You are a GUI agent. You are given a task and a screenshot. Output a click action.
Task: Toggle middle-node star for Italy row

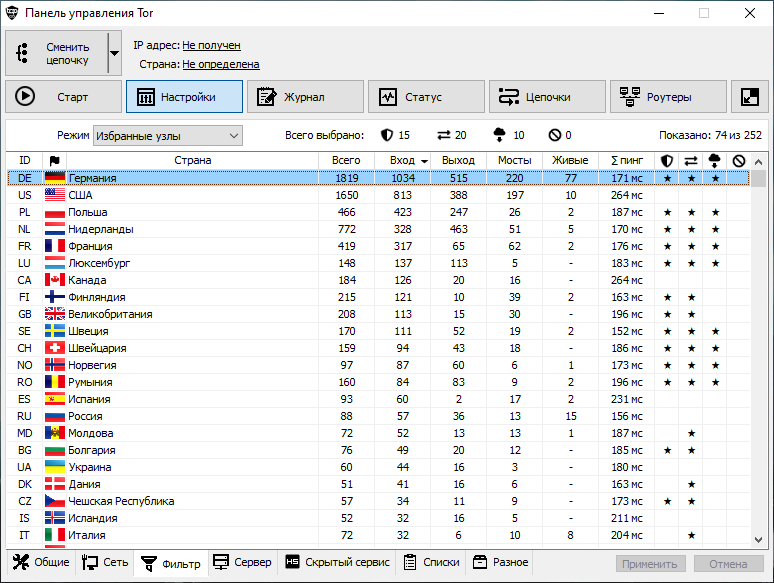click(692, 535)
